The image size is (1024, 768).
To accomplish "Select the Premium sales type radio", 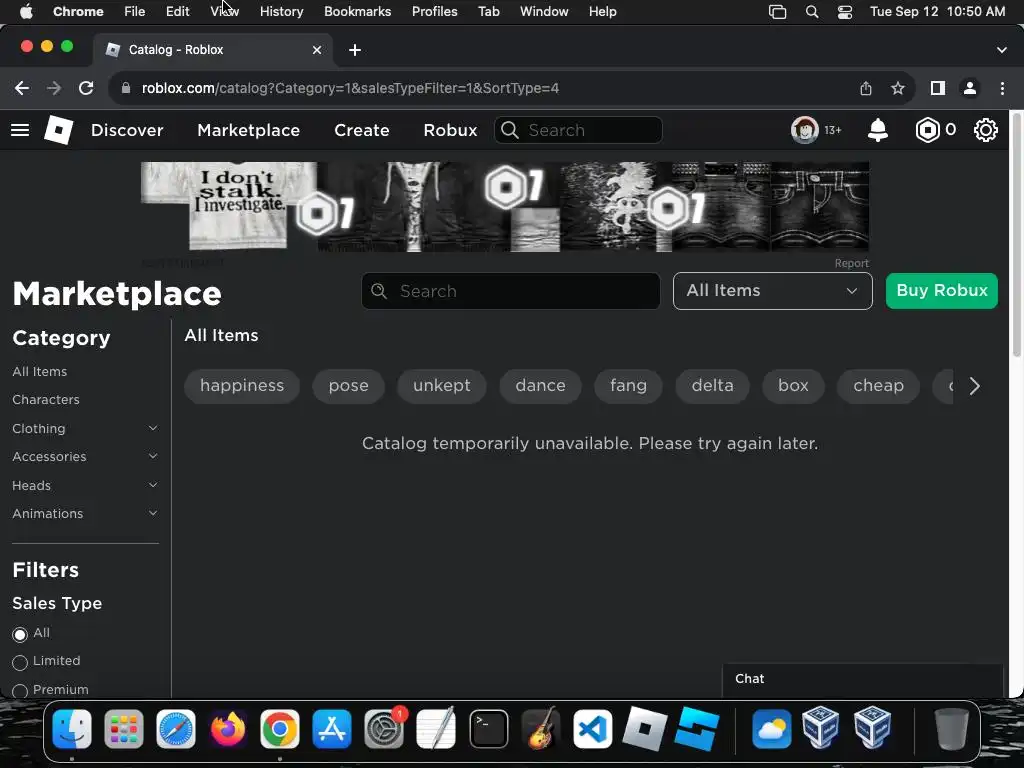I will [20, 690].
